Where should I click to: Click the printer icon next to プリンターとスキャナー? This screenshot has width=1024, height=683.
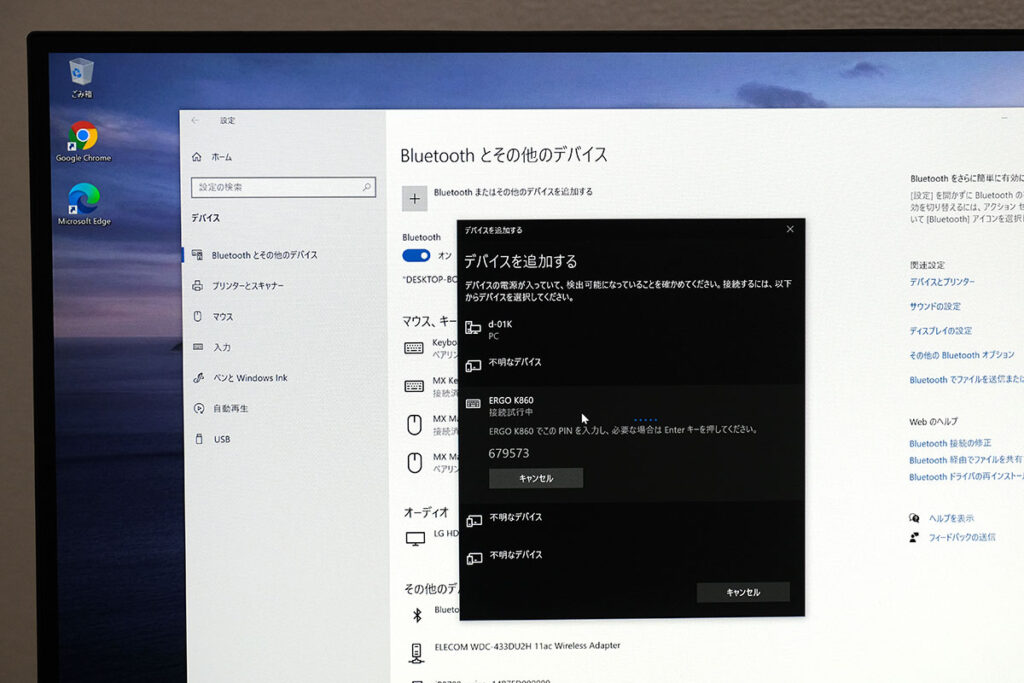197,285
